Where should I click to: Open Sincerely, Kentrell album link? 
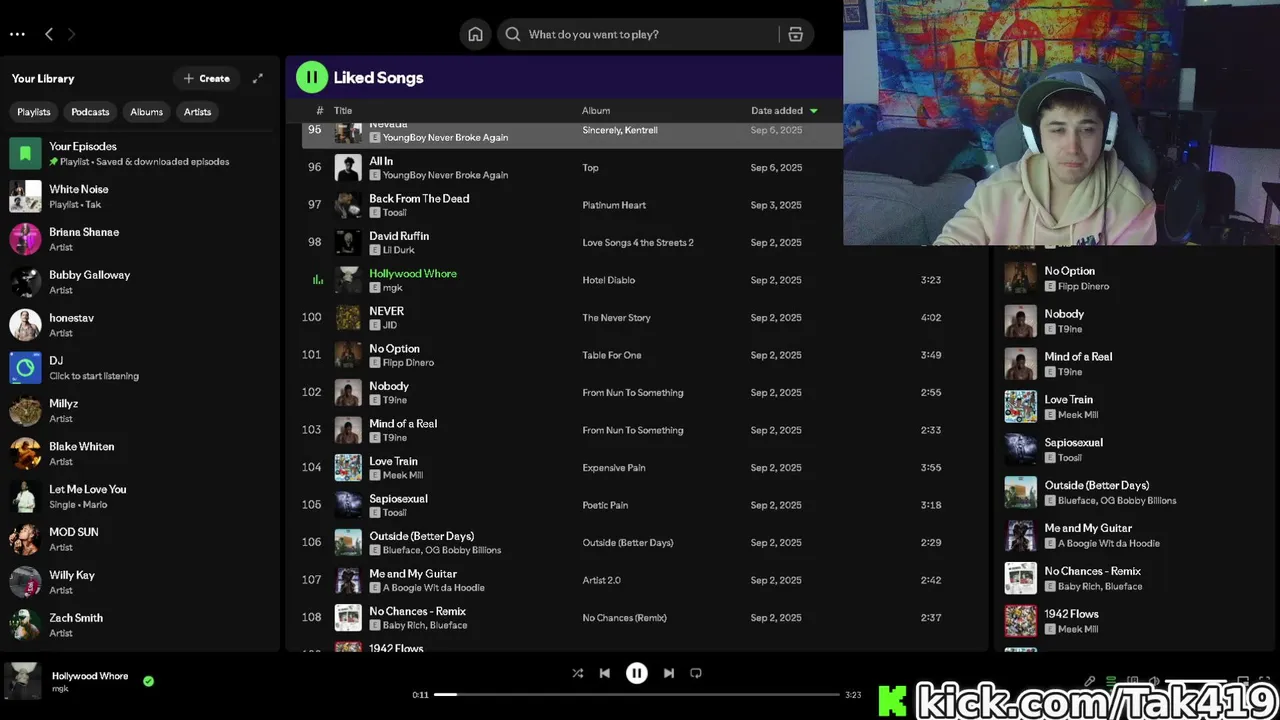620,130
